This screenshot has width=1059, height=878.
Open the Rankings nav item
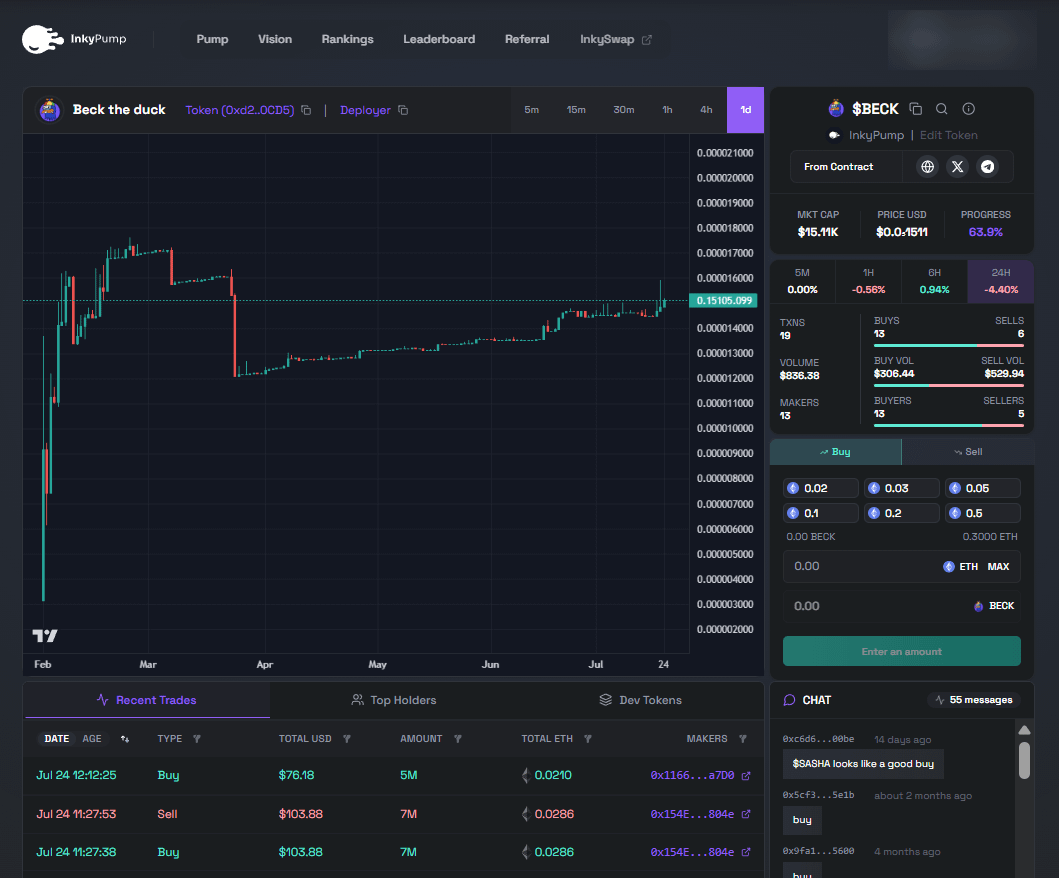(x=347, y=39)
